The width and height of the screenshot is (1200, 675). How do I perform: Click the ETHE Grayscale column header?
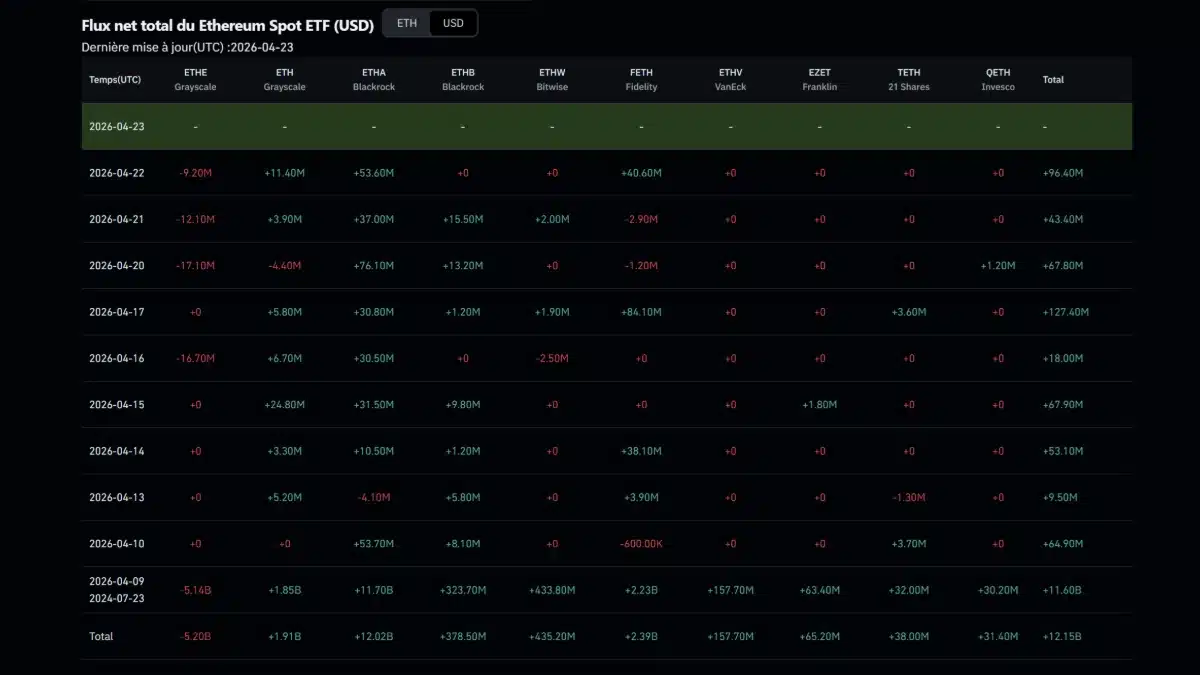pos(195,79)
